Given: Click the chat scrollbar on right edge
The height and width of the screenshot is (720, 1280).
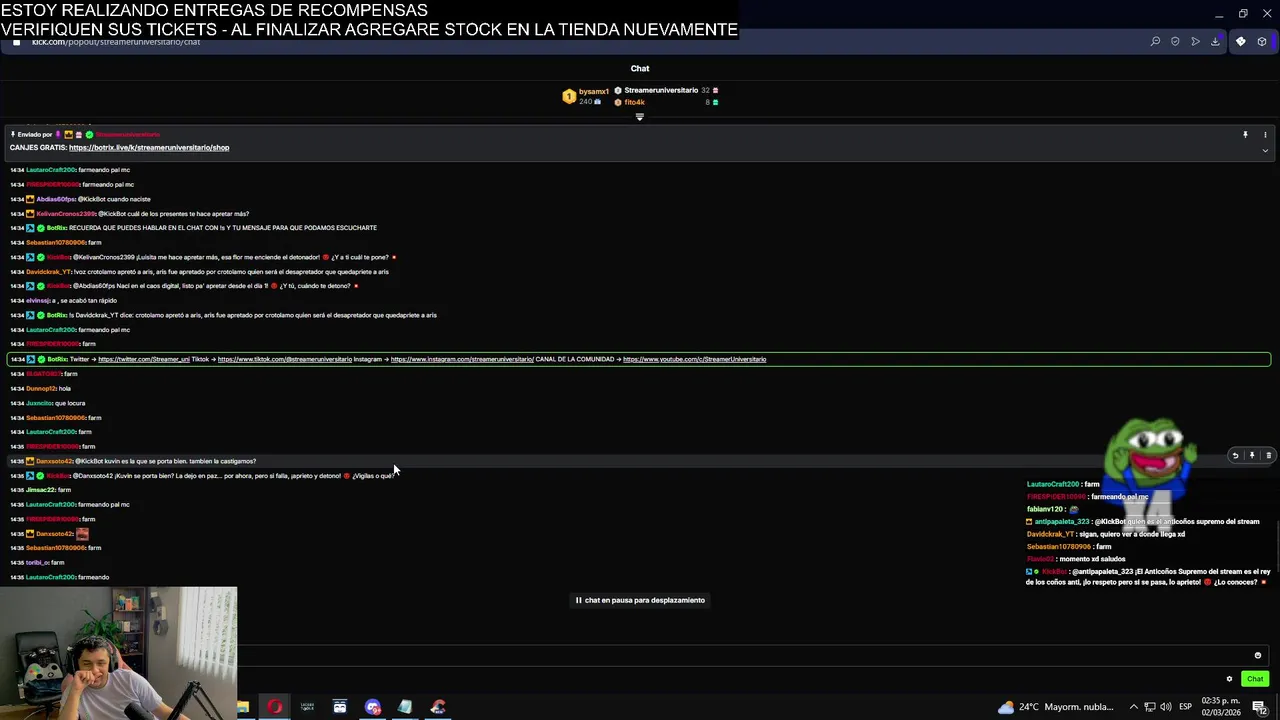Looking at the screenshot, I should (1277, 545).
